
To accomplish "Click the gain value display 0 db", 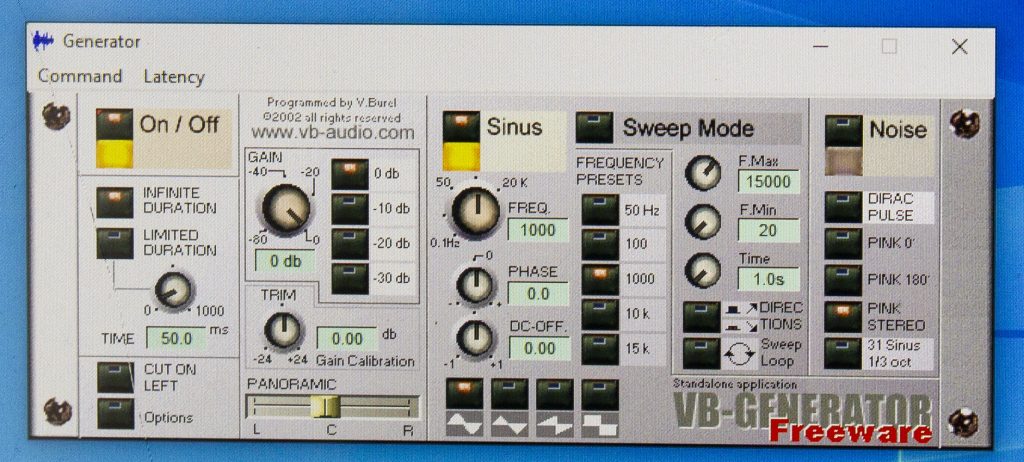I will (x=284, y=261).
